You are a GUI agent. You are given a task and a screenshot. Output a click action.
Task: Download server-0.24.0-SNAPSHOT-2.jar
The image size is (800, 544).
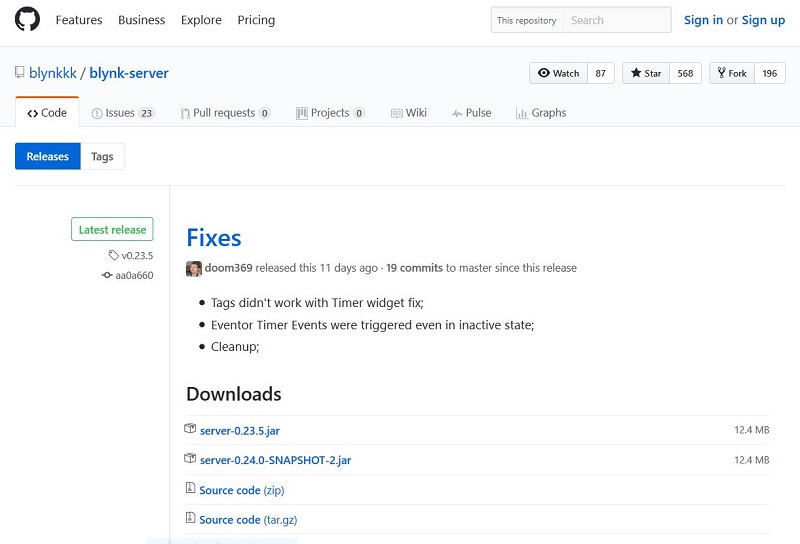276,460
